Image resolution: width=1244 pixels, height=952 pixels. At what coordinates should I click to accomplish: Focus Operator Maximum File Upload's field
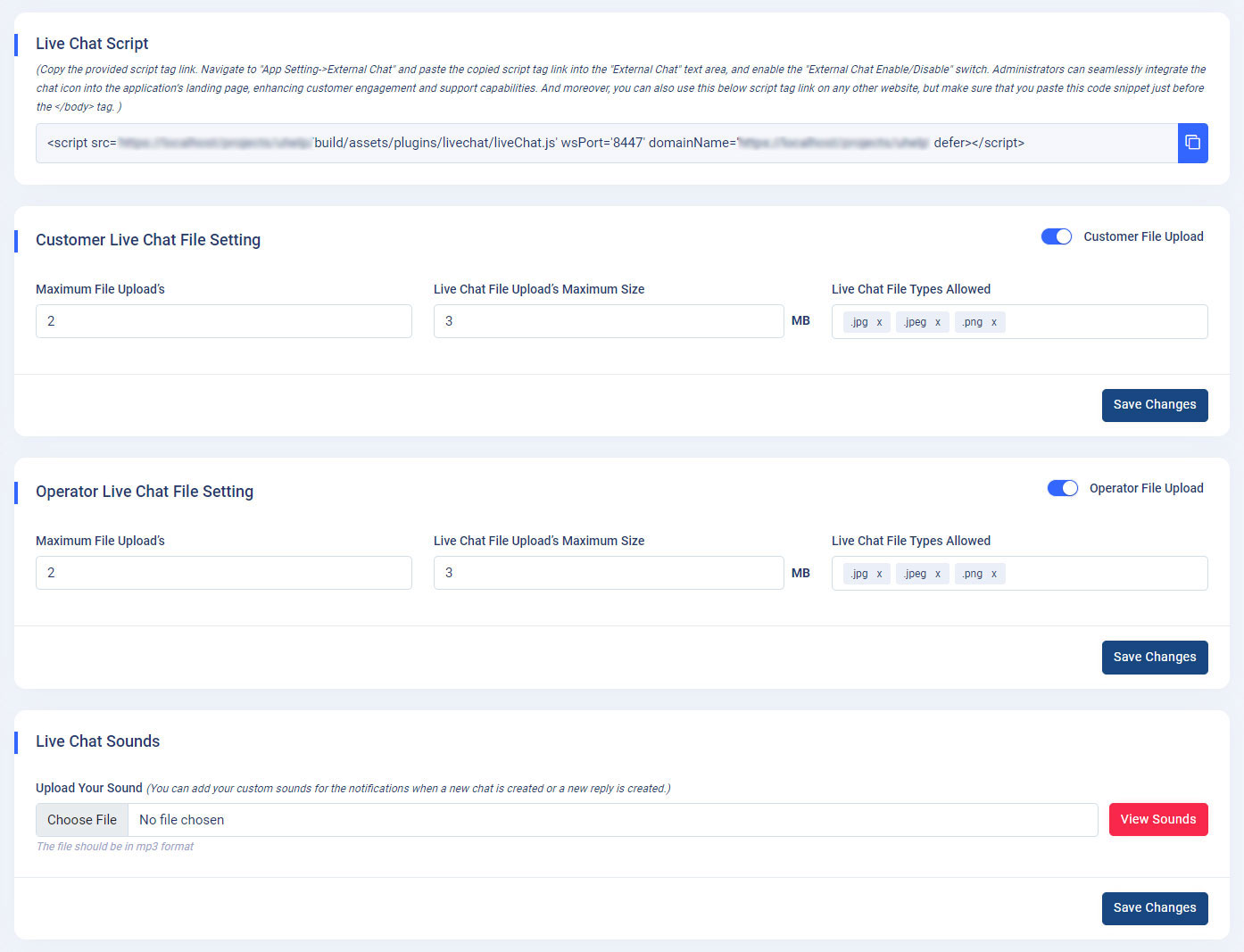(224, 573)
